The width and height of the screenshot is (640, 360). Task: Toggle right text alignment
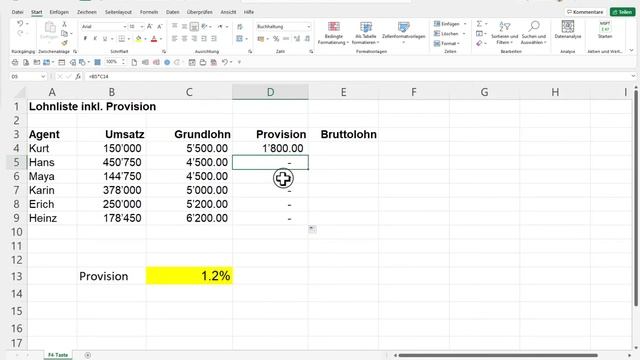point(194,39)
